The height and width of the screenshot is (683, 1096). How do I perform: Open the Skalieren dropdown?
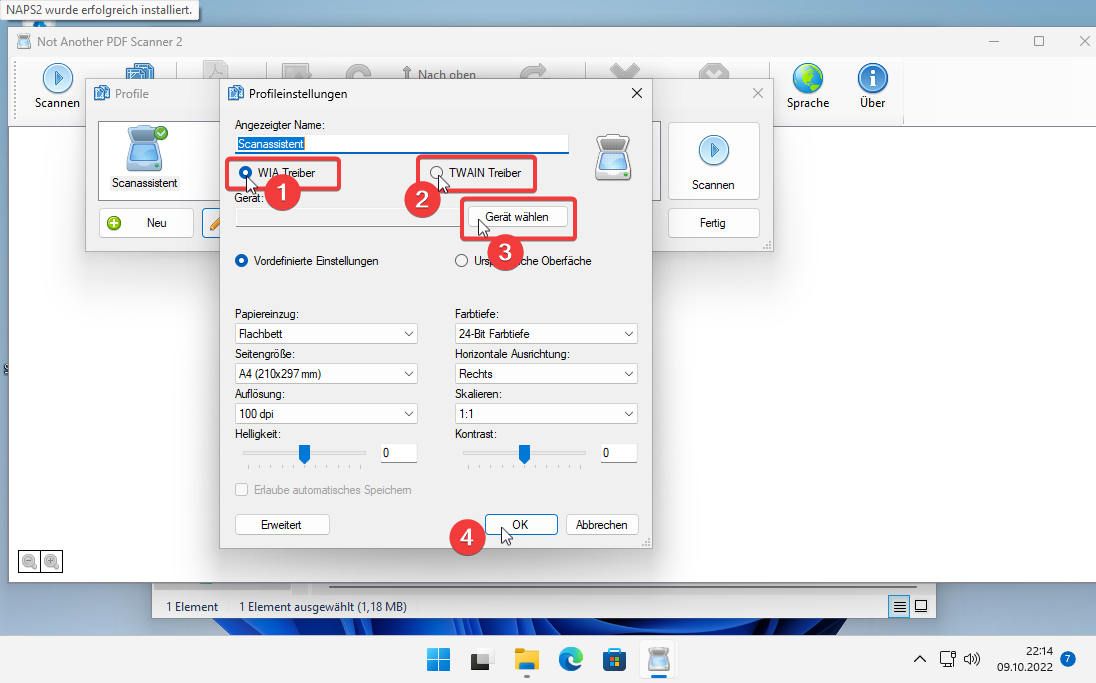(x=546, y=413)
